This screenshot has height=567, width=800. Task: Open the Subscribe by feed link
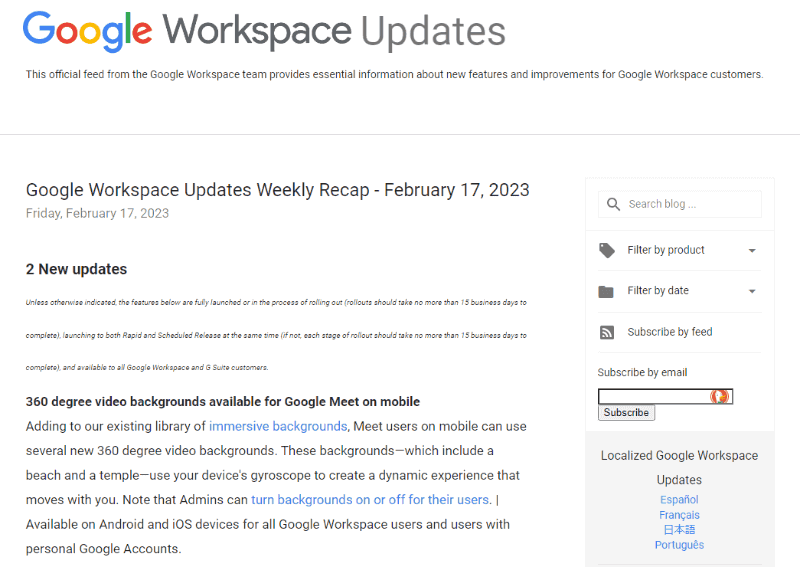(x=669, y=332)
